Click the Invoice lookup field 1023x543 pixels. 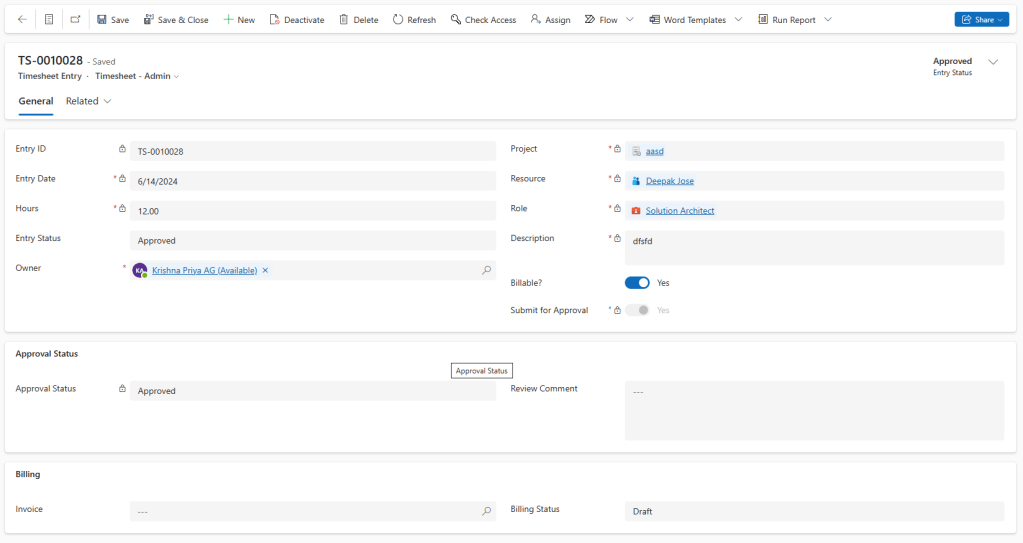click(x=305, y=511)
